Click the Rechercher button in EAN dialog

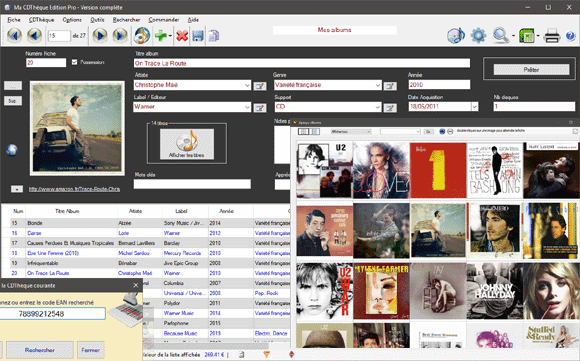[x=40, y=350]
